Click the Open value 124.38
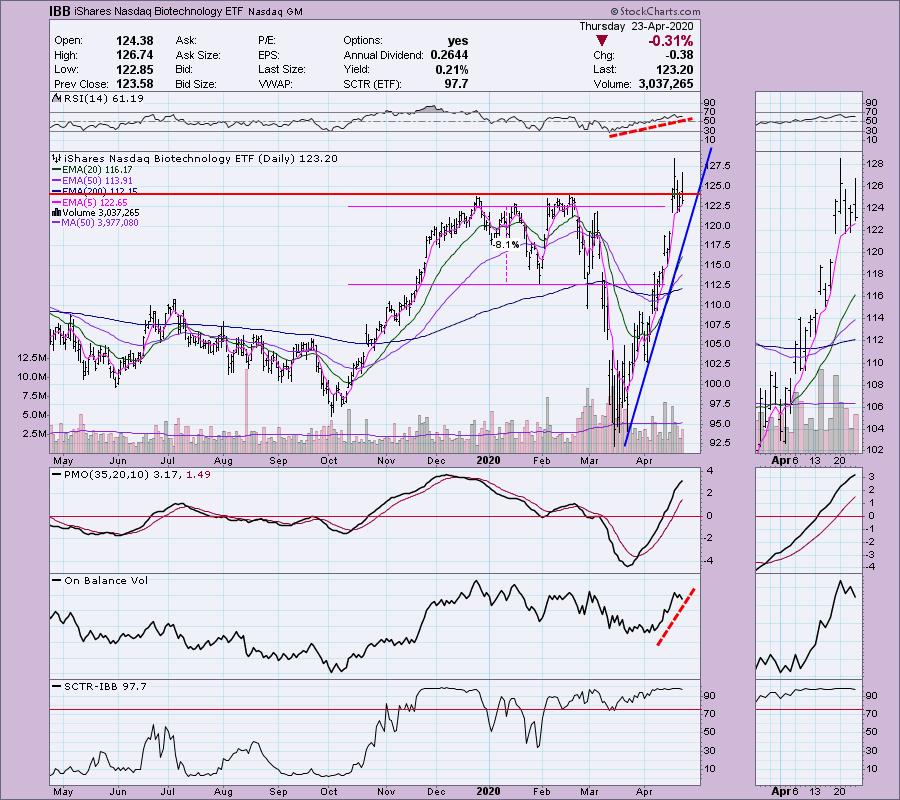 pyautogui.click(x=134, y=41)
